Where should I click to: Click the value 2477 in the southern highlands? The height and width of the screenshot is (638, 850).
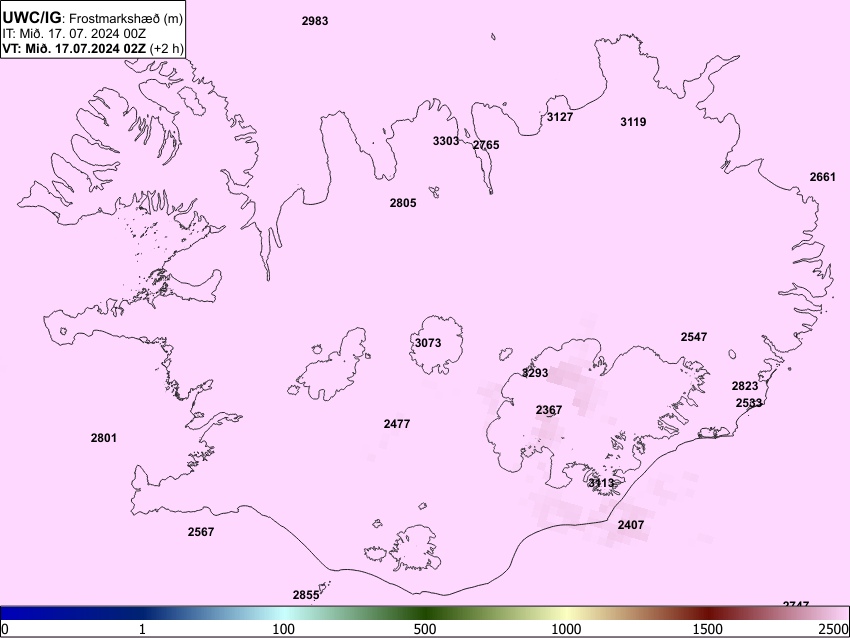coord(397,424)
